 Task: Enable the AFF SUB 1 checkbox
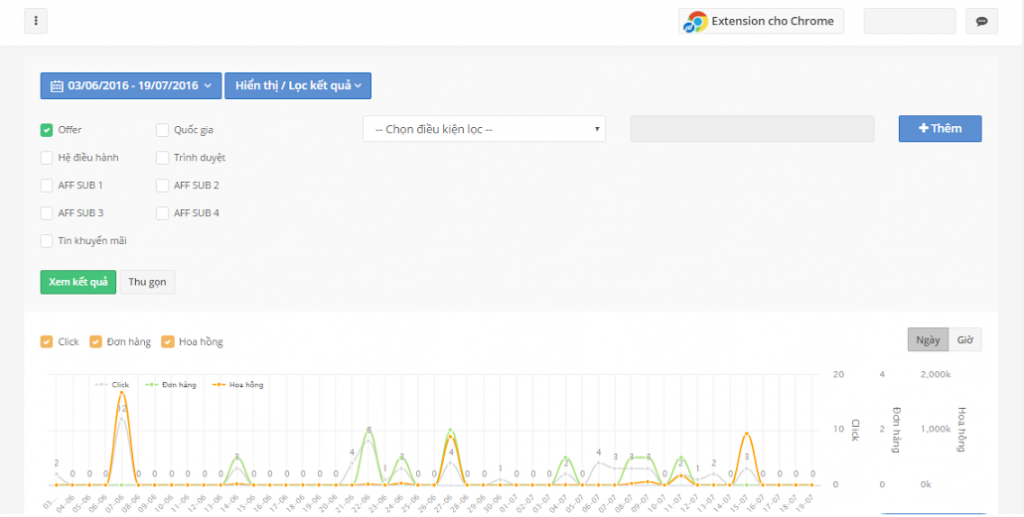pos(47,185)
